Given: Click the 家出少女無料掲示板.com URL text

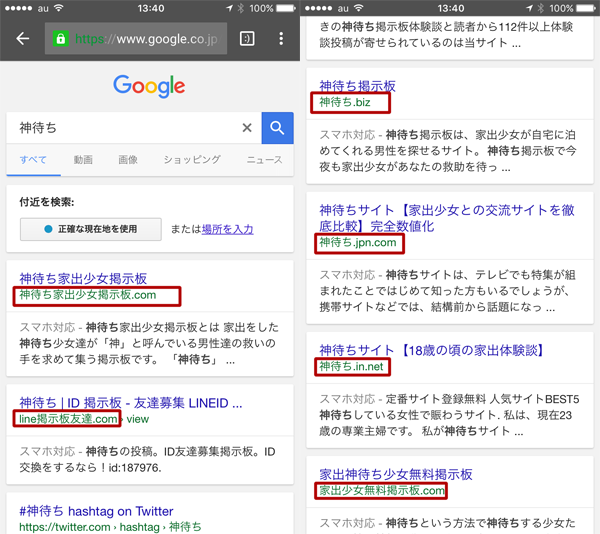Looking at the screenshot, I should 382,490.
